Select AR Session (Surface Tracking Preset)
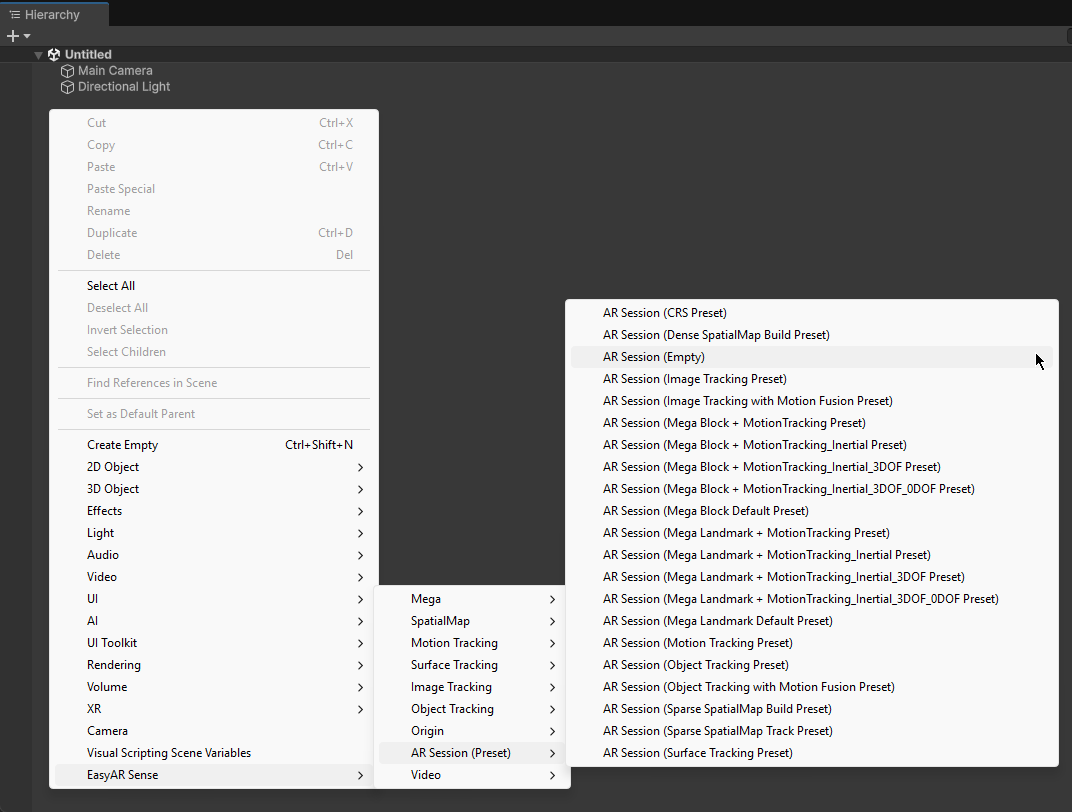The image size is (1072, 812). (697, 753)
